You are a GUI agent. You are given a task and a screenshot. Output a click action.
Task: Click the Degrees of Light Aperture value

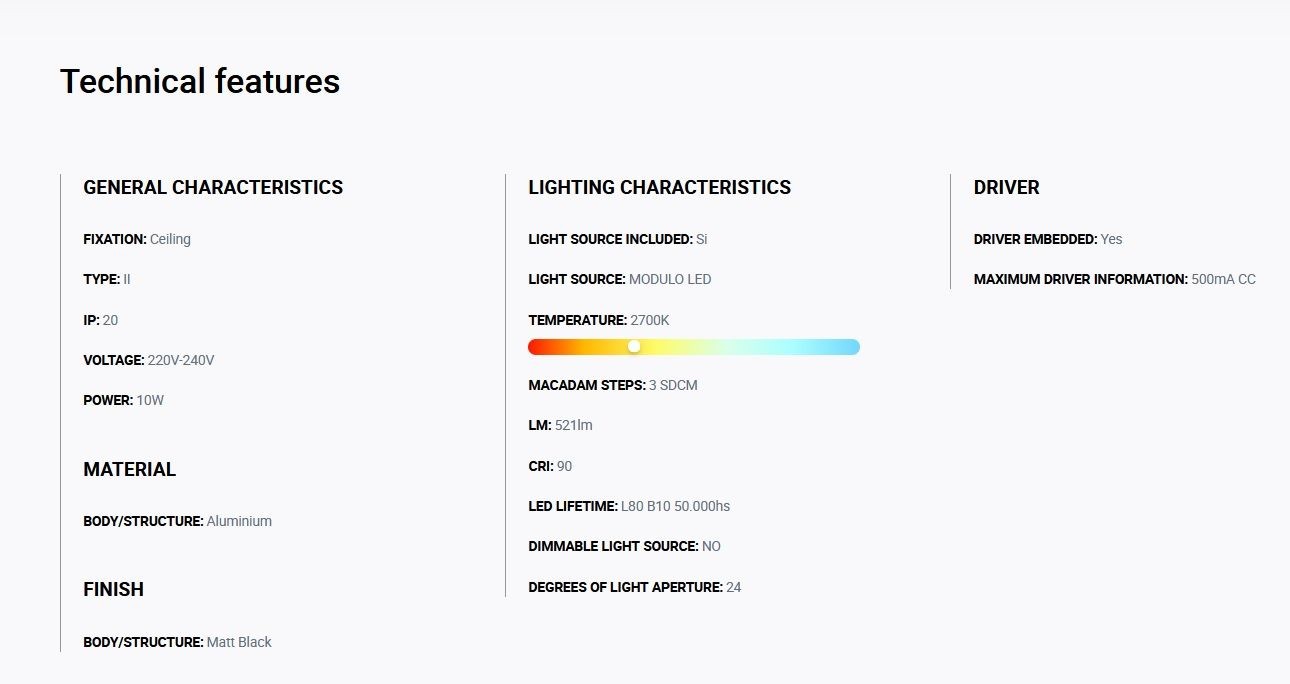[x=734, y=587]
